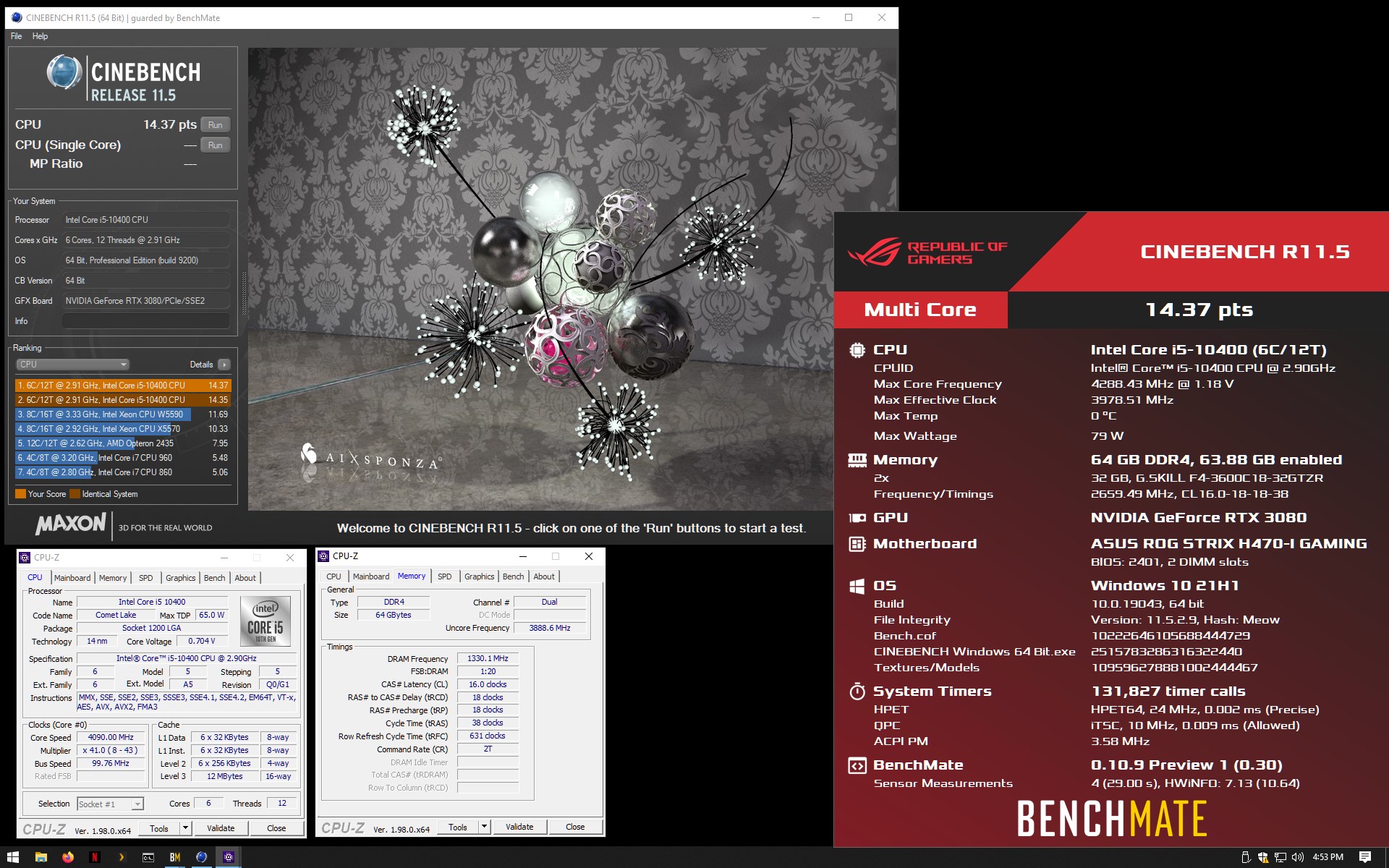Open the File menu in Cinebench
Image resolution: width=1389 pixels, height=868 pixels.
16,36
